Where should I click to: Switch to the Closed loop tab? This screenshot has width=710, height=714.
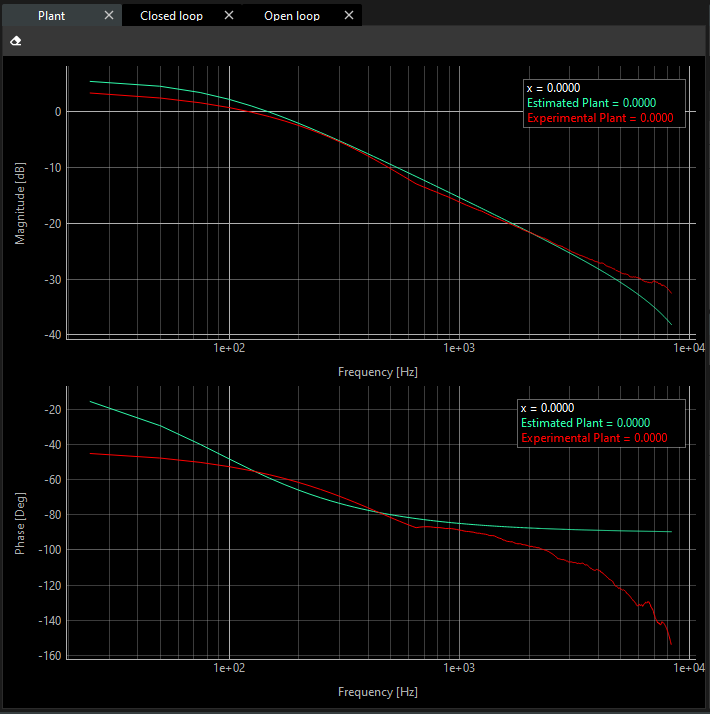171,16
